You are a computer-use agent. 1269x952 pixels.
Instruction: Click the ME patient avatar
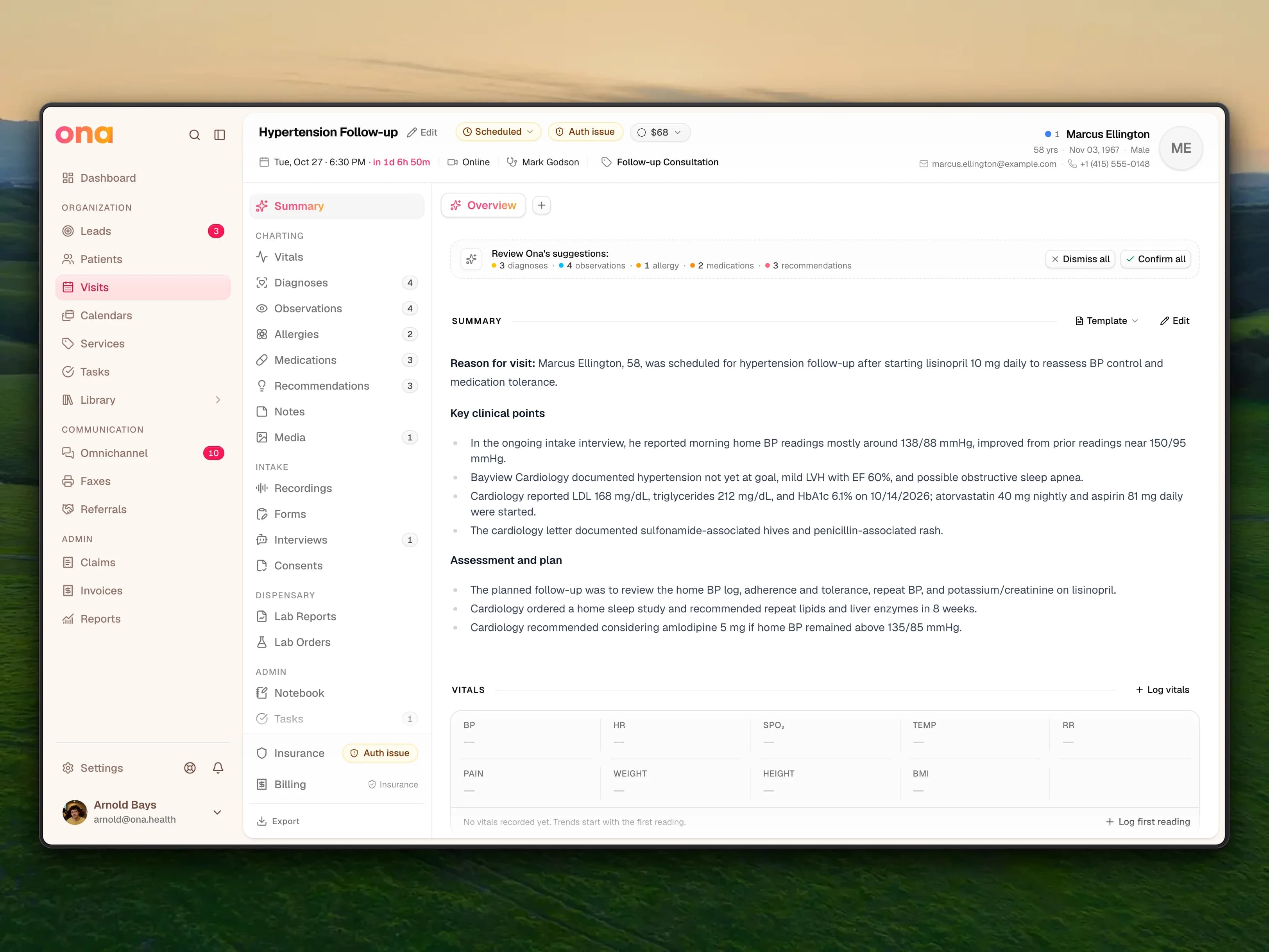[x=1181, y=149]
